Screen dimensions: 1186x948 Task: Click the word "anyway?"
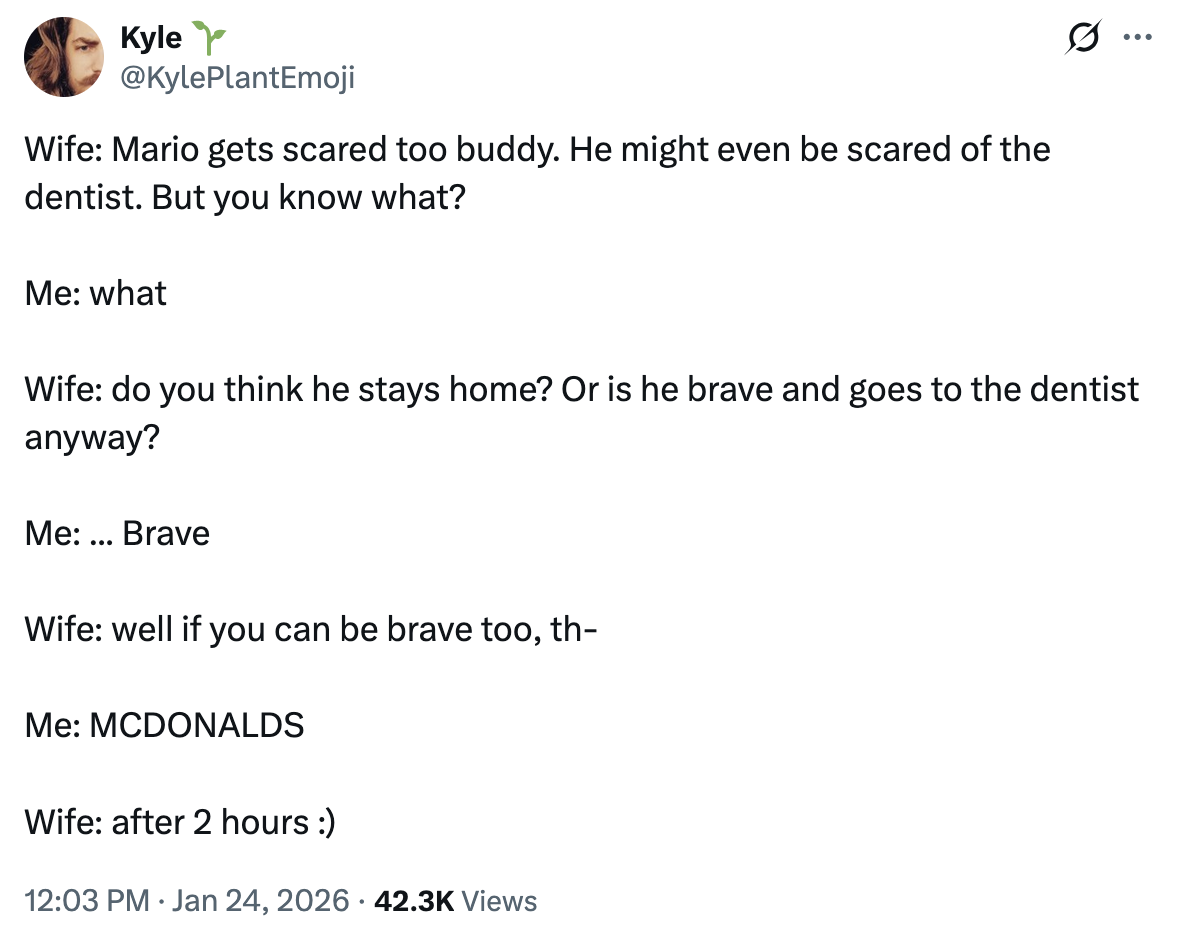92,436
